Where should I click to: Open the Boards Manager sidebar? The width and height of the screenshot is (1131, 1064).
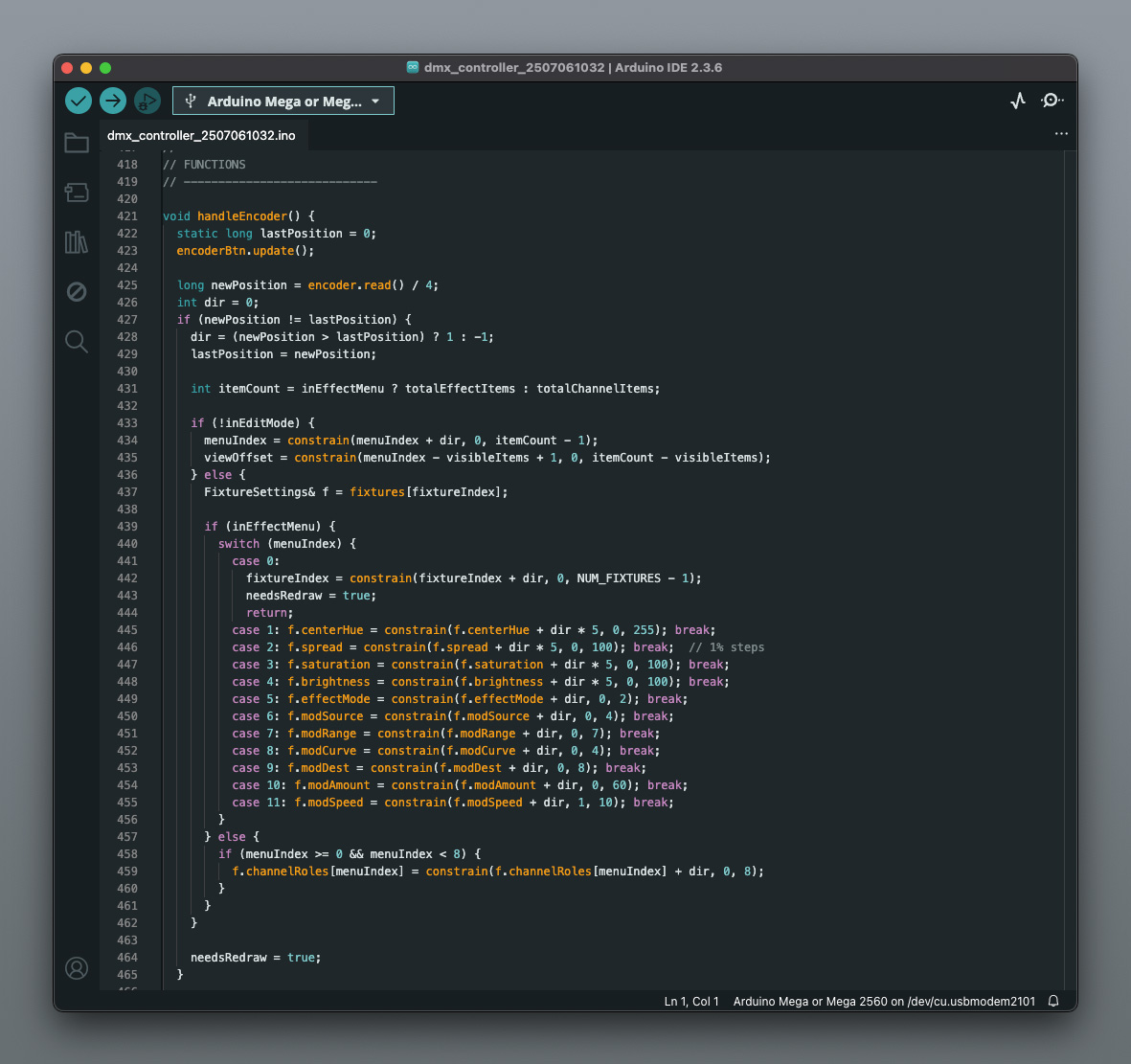click(x=77, y=192)
